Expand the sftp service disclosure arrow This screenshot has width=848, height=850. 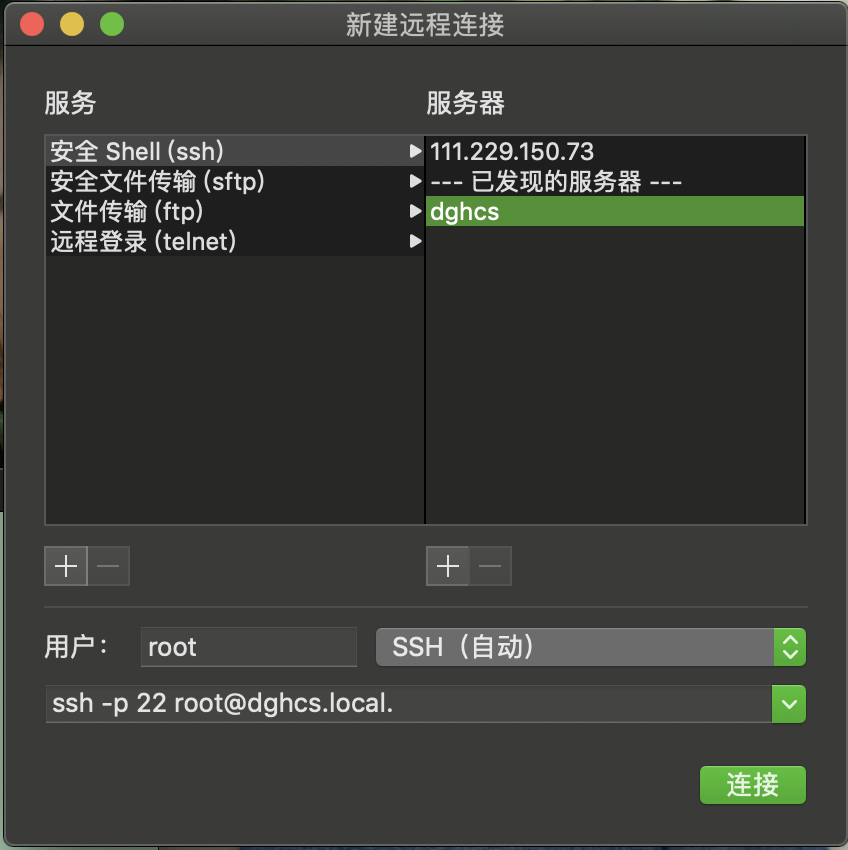(415, 182)
